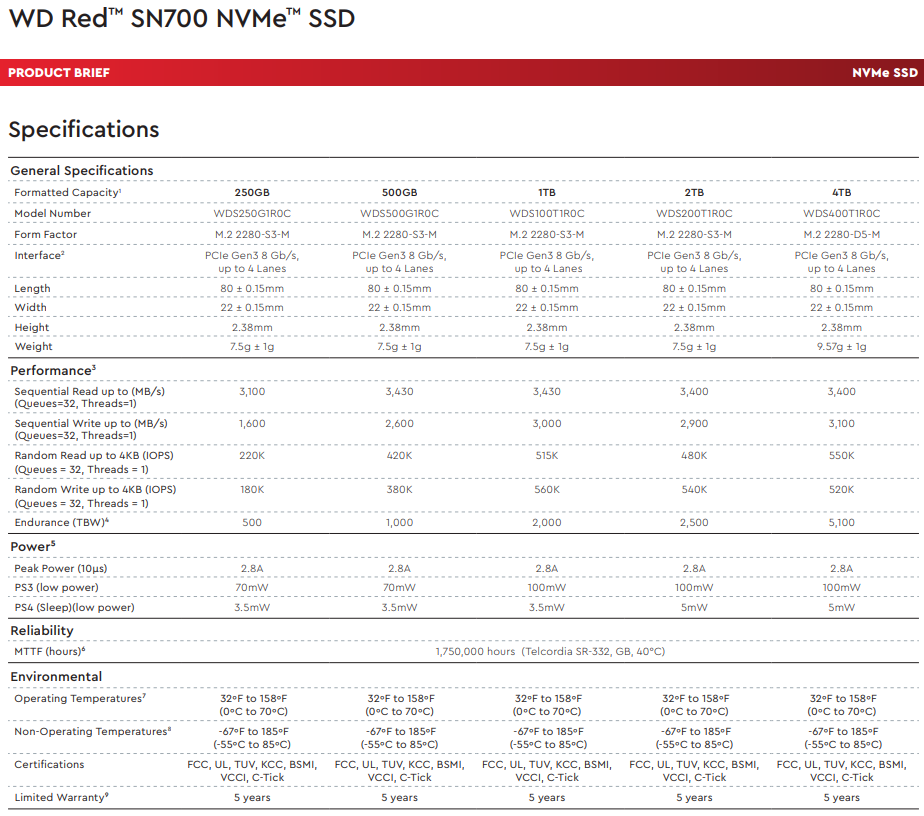Click the "380K" random write value
This screenshot has width=924, height=816.
400,490
